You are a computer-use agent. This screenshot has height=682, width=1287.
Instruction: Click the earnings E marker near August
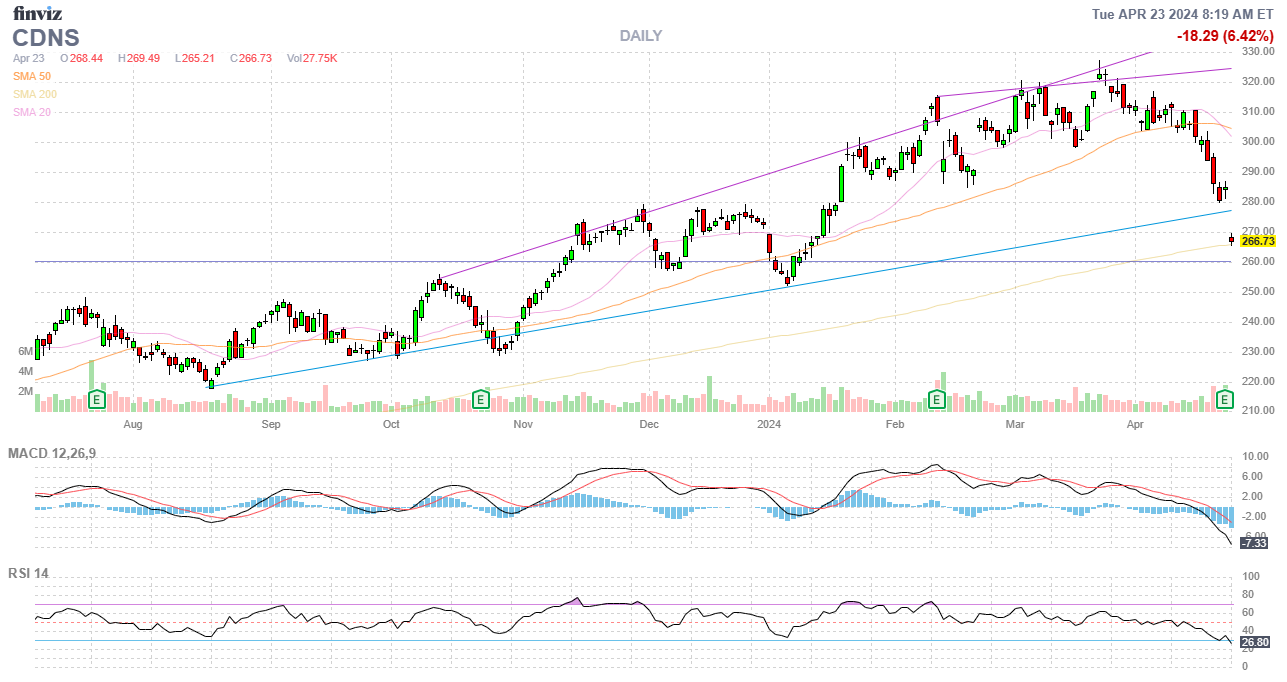(97, 400)
